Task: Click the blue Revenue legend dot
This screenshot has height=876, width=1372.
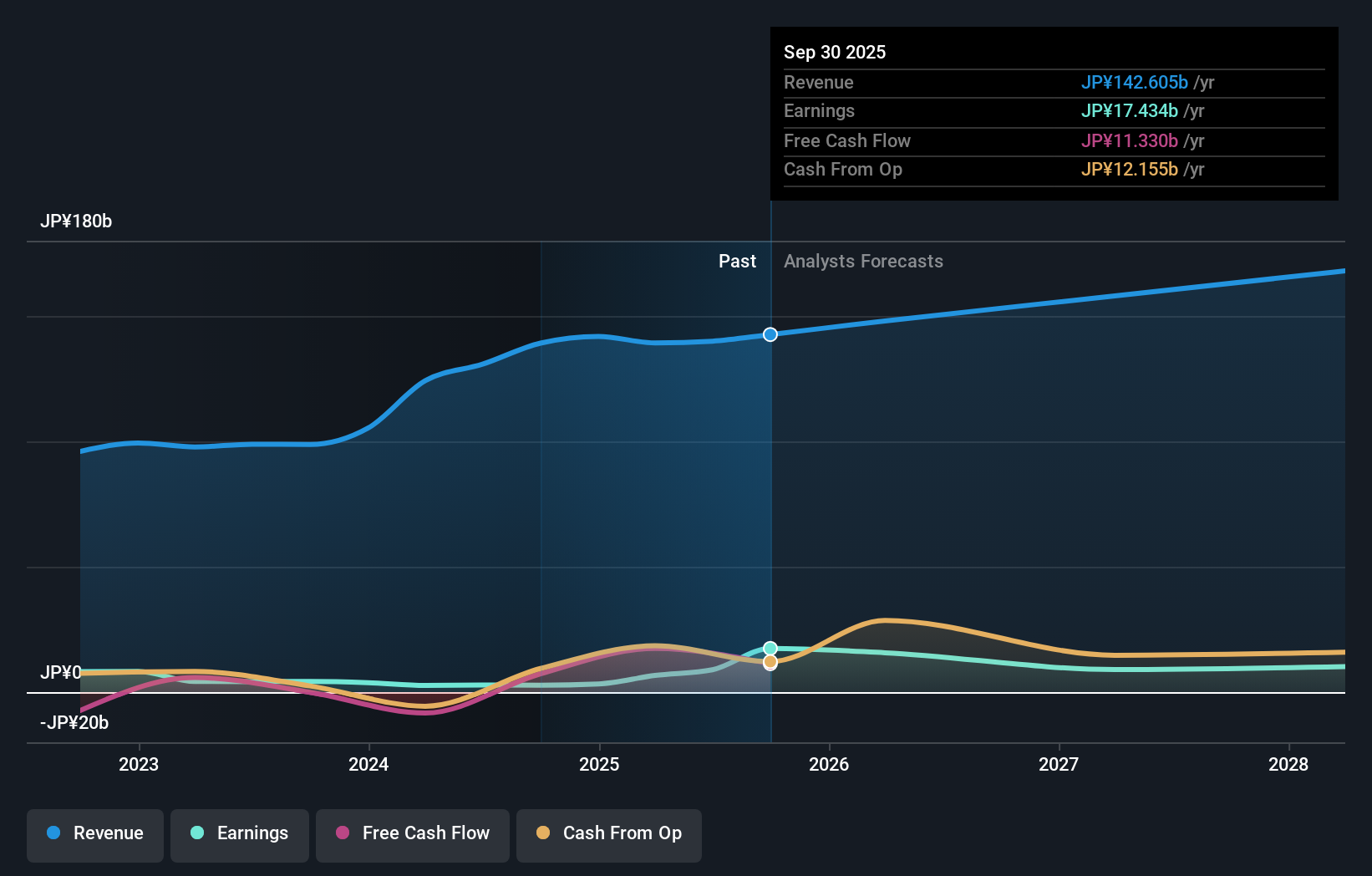Action: point(52,833)
